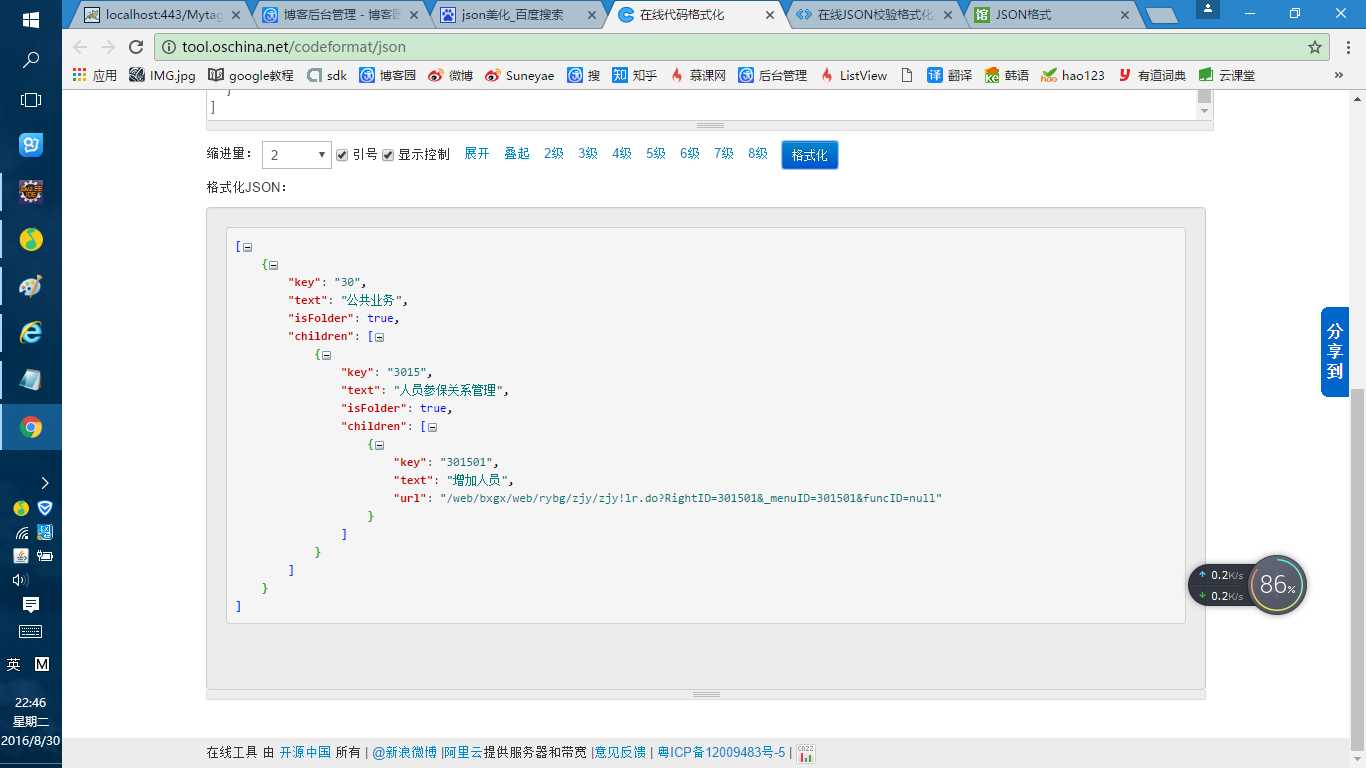Image resolution: width=1366 pixels, height=768 pixels.
Task: Collapse the object containing key "3015"
Action: point(326,355)
